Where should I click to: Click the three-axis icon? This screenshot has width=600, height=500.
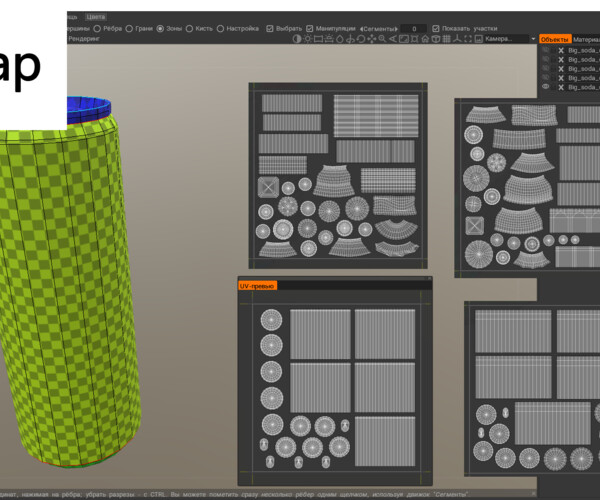coord(457,39)
